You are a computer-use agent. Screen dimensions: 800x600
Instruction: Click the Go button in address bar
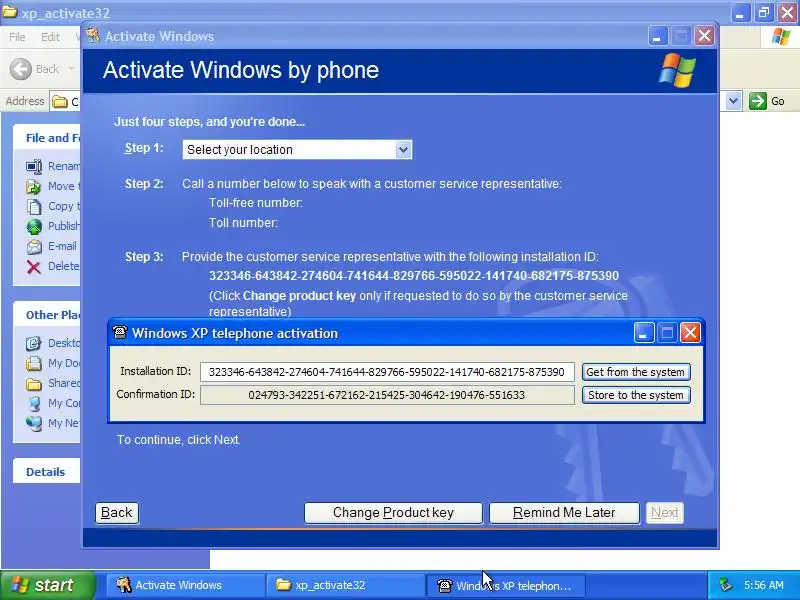point(767,101)
